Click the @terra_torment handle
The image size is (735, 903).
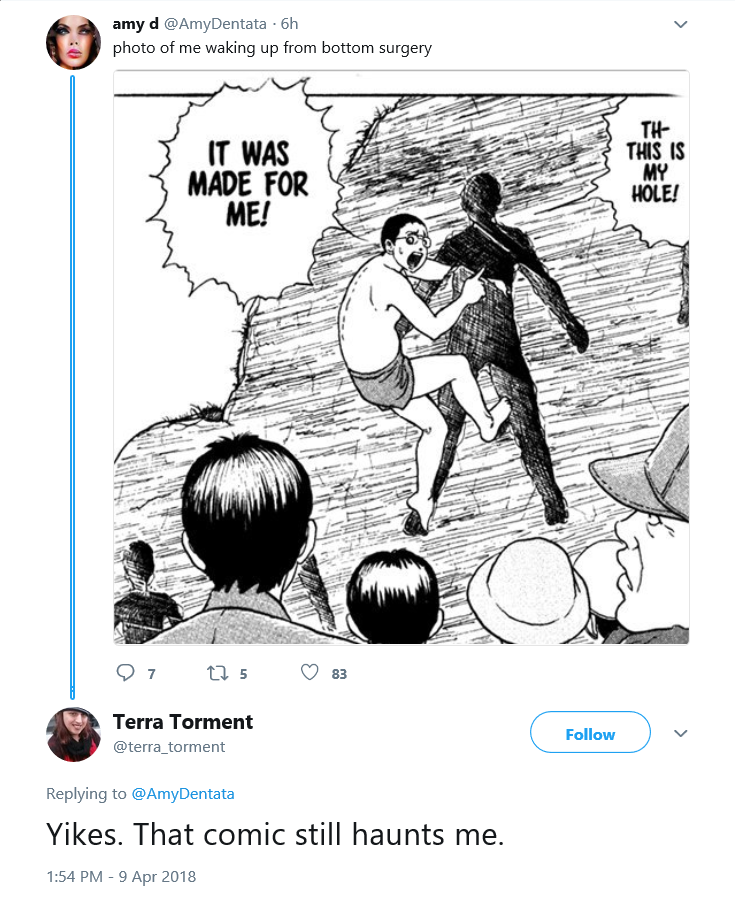169,747
